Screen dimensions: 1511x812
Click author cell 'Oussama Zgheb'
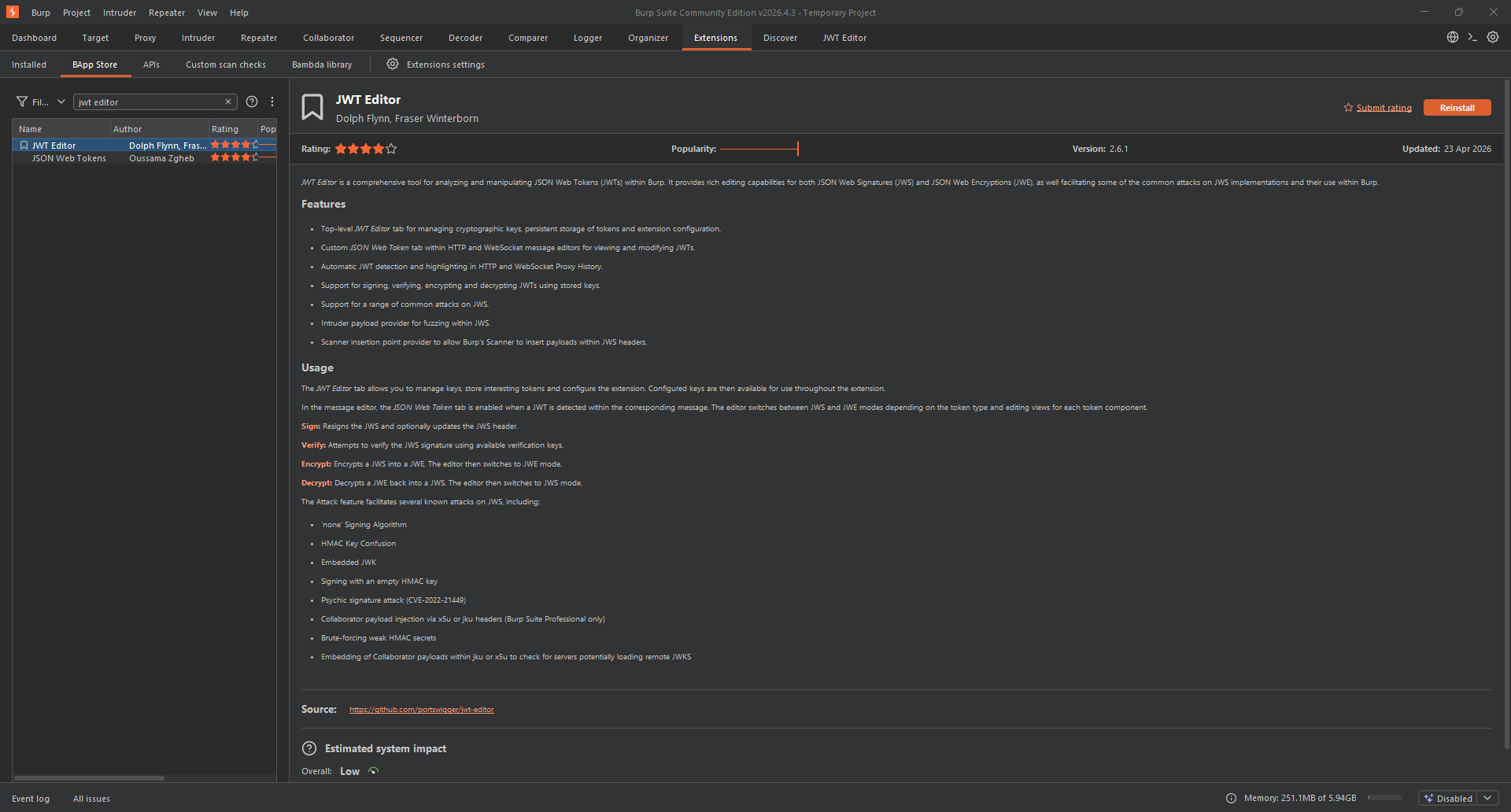pyautogui.click(x=162, y=158)
